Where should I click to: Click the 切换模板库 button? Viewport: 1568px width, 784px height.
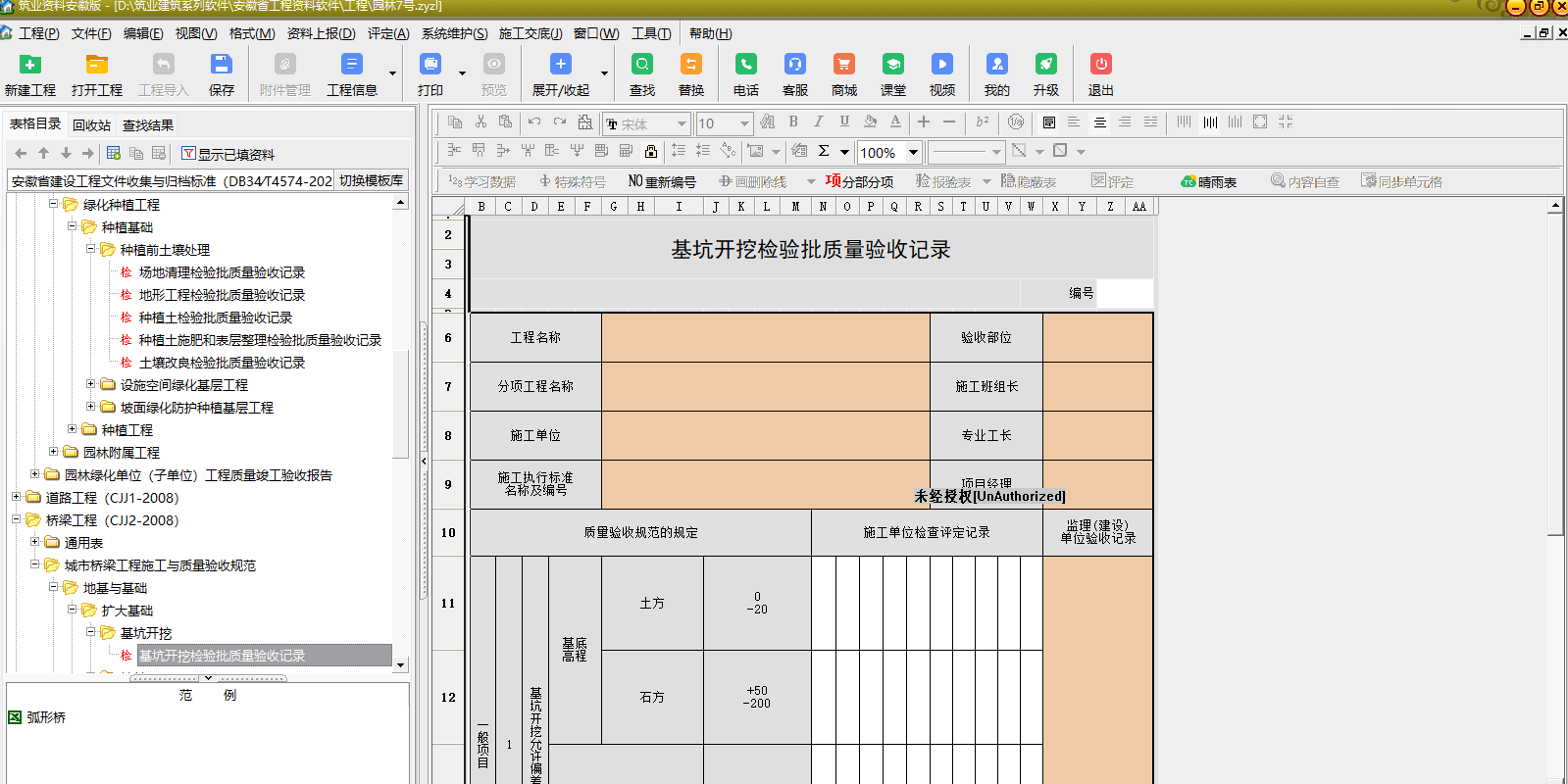pos(371,181)
